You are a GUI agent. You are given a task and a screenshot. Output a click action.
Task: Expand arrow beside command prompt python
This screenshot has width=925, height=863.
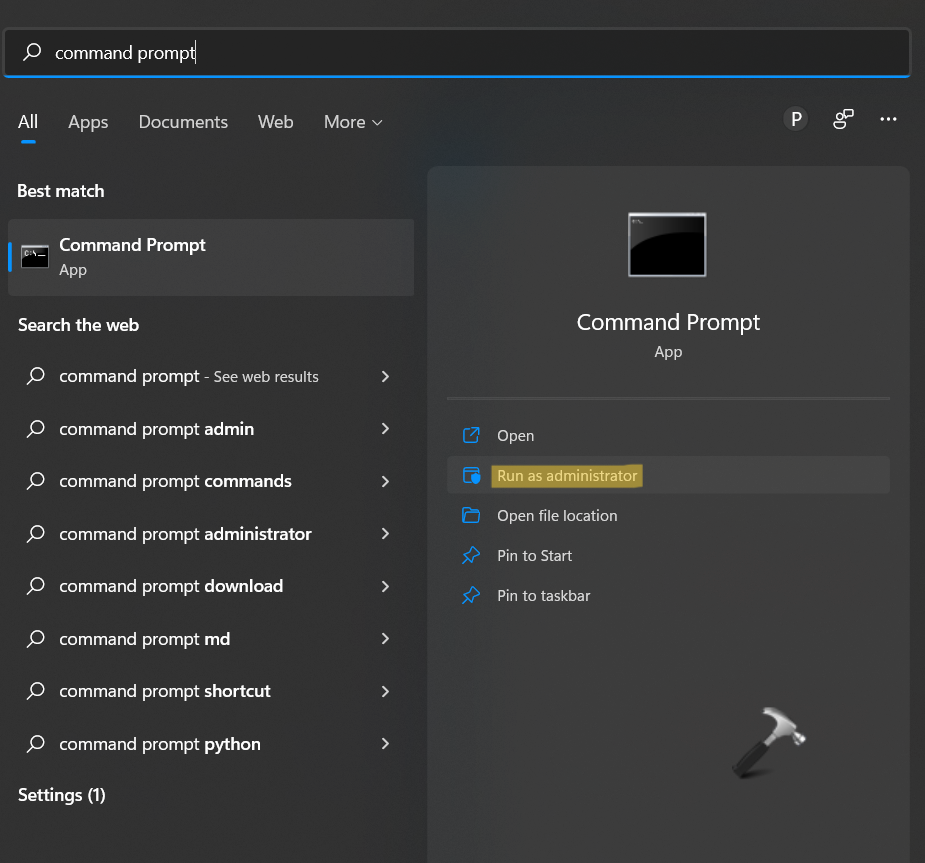point(385,744)
